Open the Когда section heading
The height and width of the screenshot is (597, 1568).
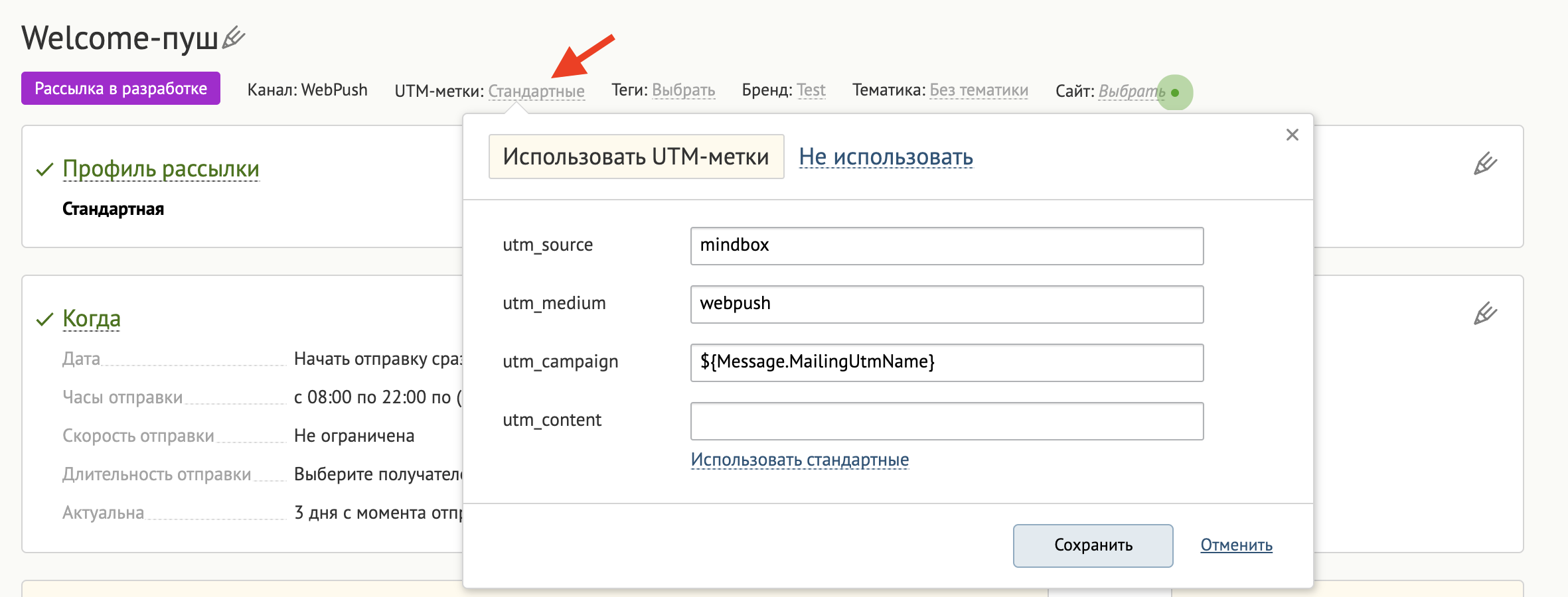point(92,318)
